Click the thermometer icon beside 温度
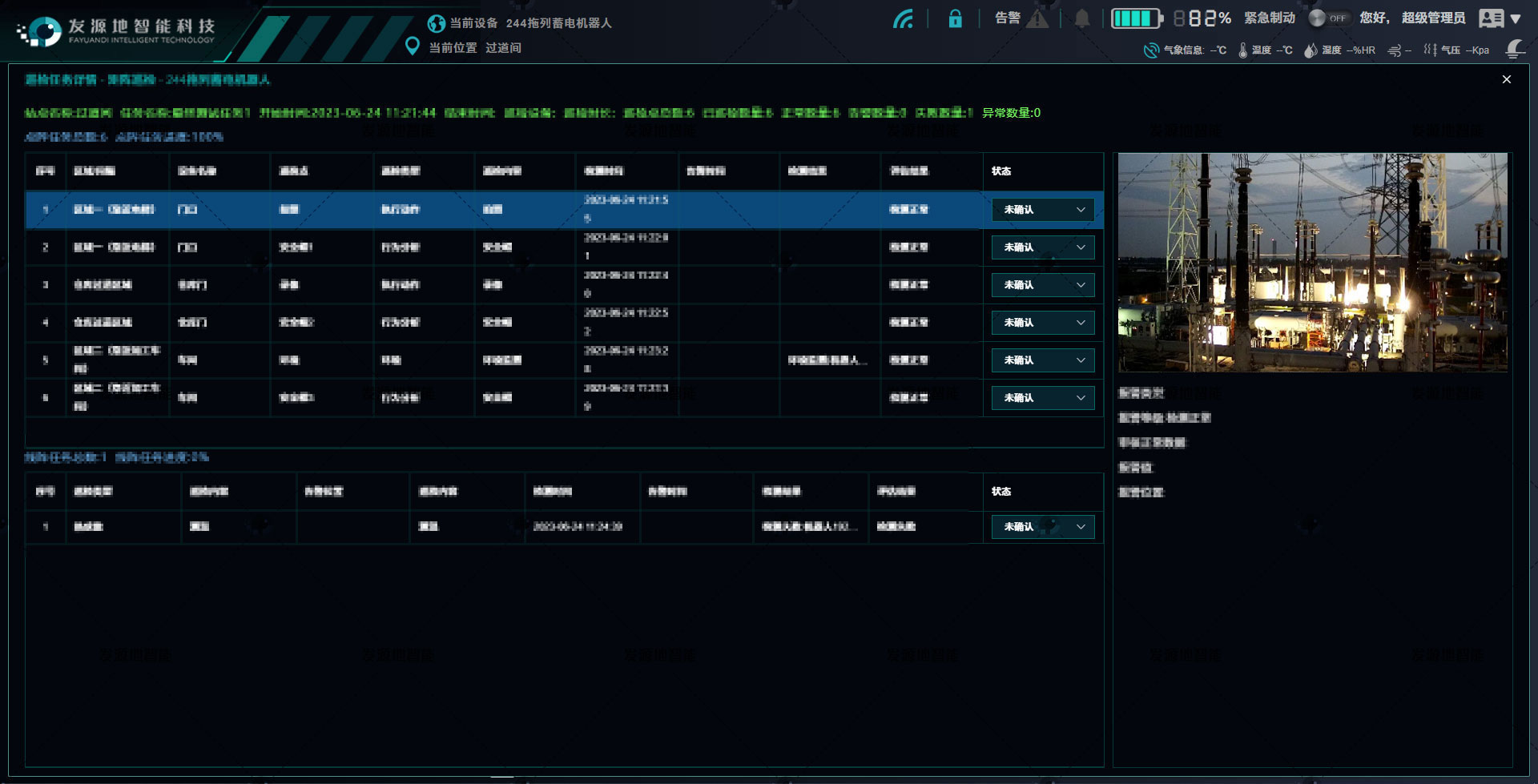This screenshot has width=1538, height=784. tap(1242, 50)
